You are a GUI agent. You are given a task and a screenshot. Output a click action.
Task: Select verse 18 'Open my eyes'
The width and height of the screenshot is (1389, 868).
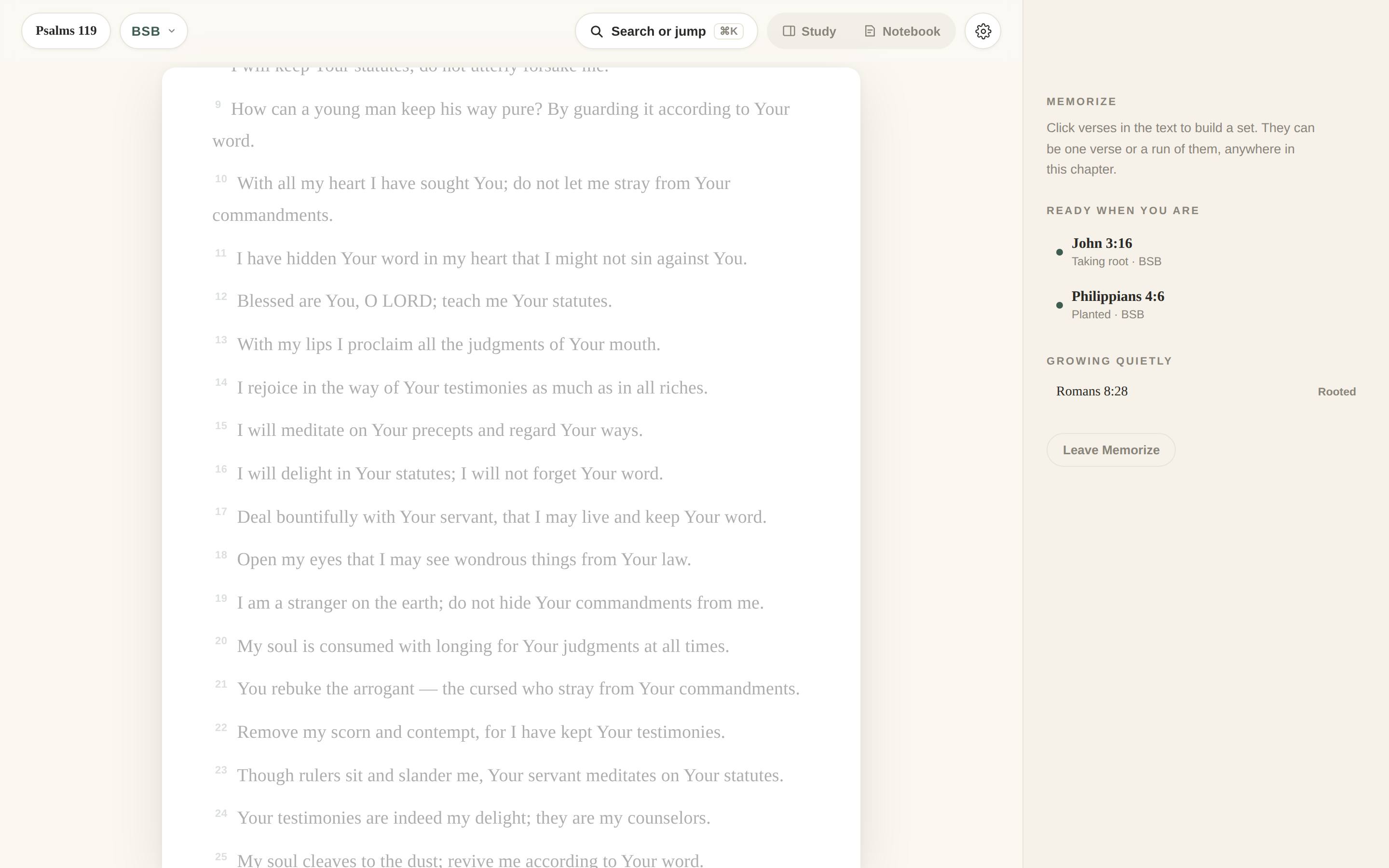[x=452, y=560]
